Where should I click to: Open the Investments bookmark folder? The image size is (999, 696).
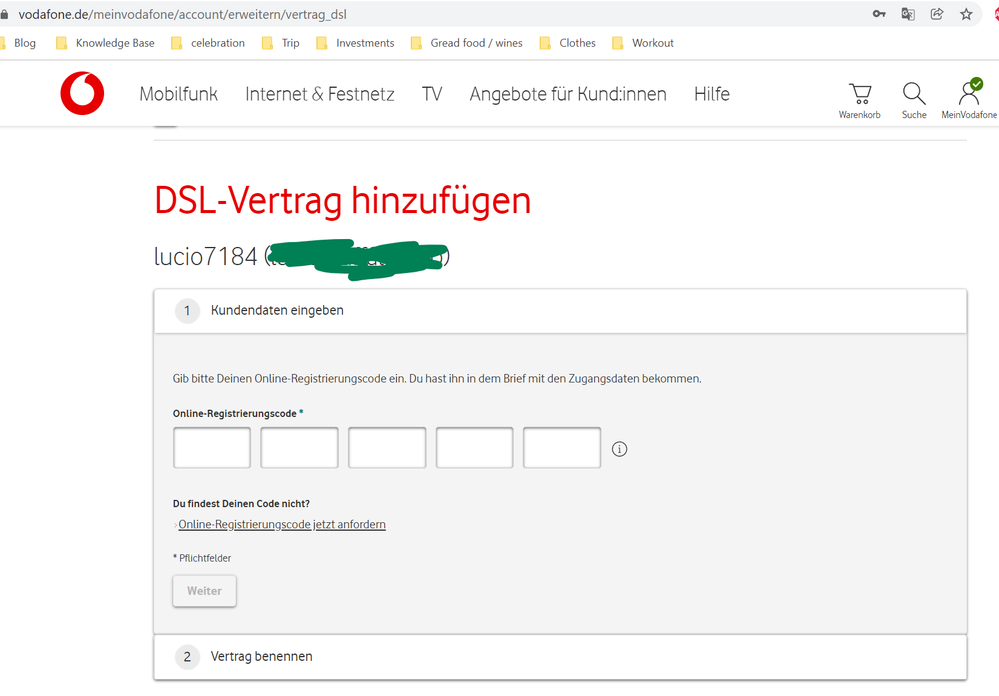click(x=356, y=43)
